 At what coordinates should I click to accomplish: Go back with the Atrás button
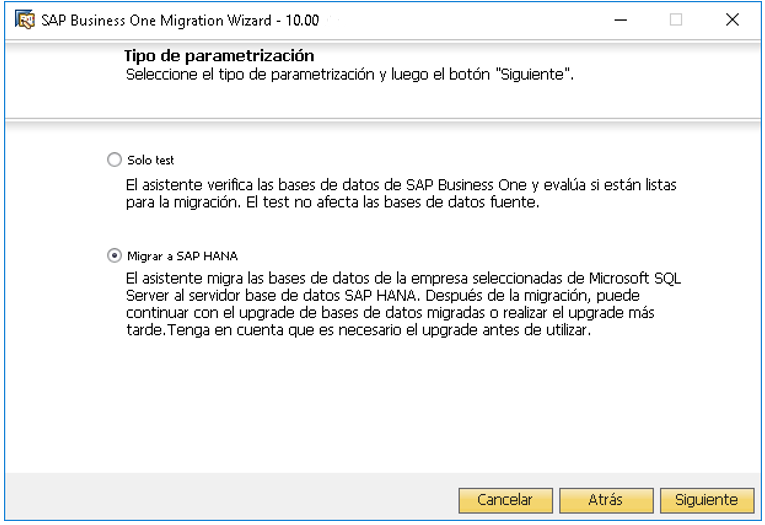coord(605,500)
